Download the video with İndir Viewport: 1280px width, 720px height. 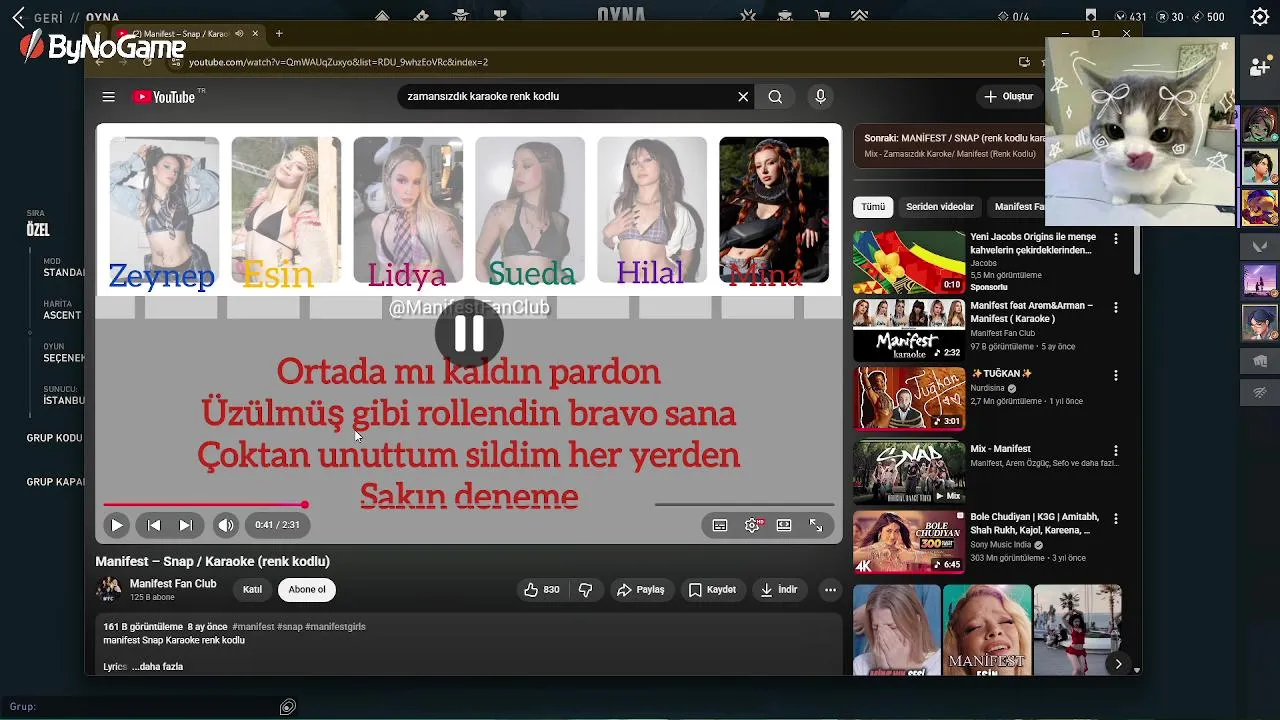pos(778,590)
